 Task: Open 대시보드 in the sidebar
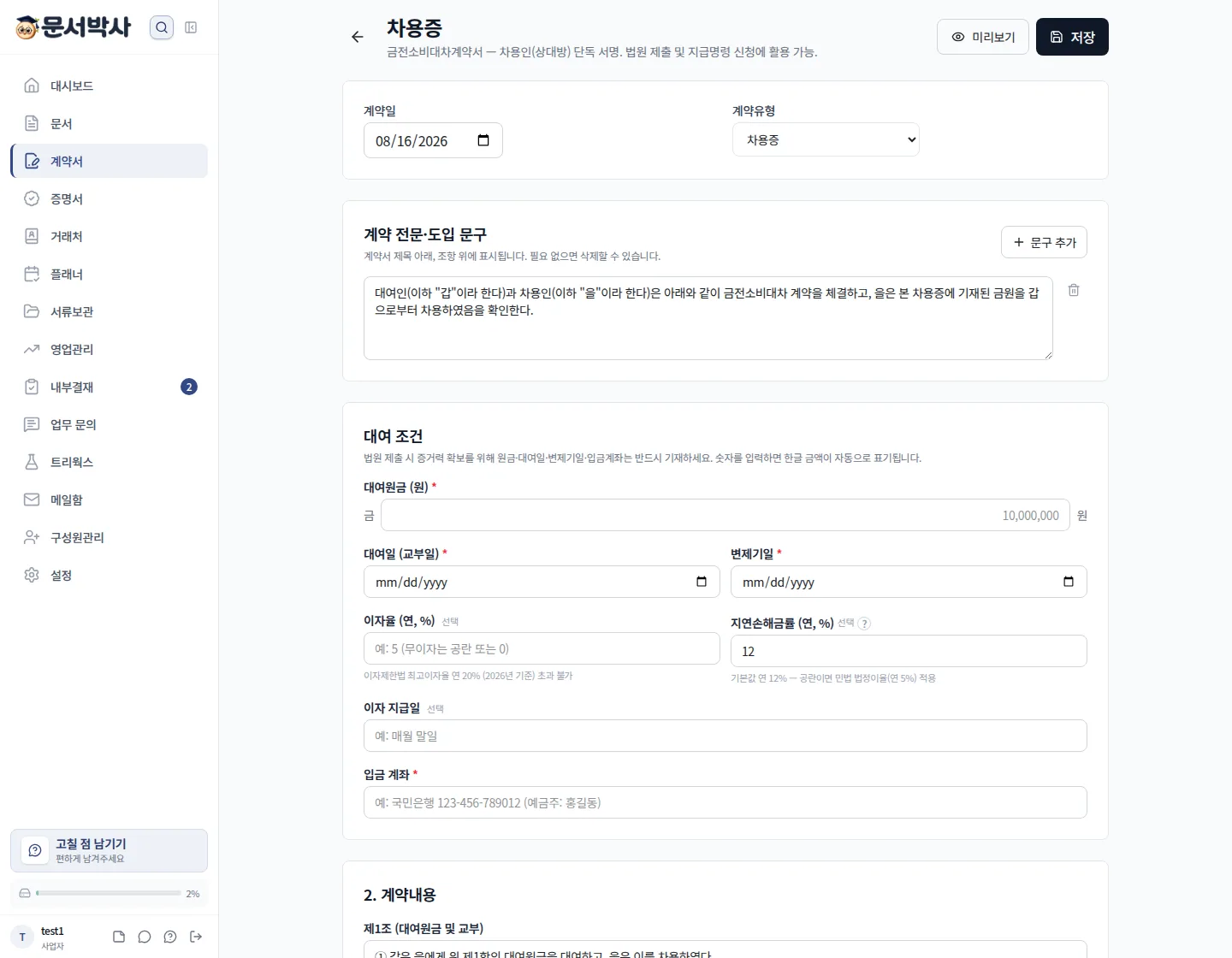pos(110,86)
